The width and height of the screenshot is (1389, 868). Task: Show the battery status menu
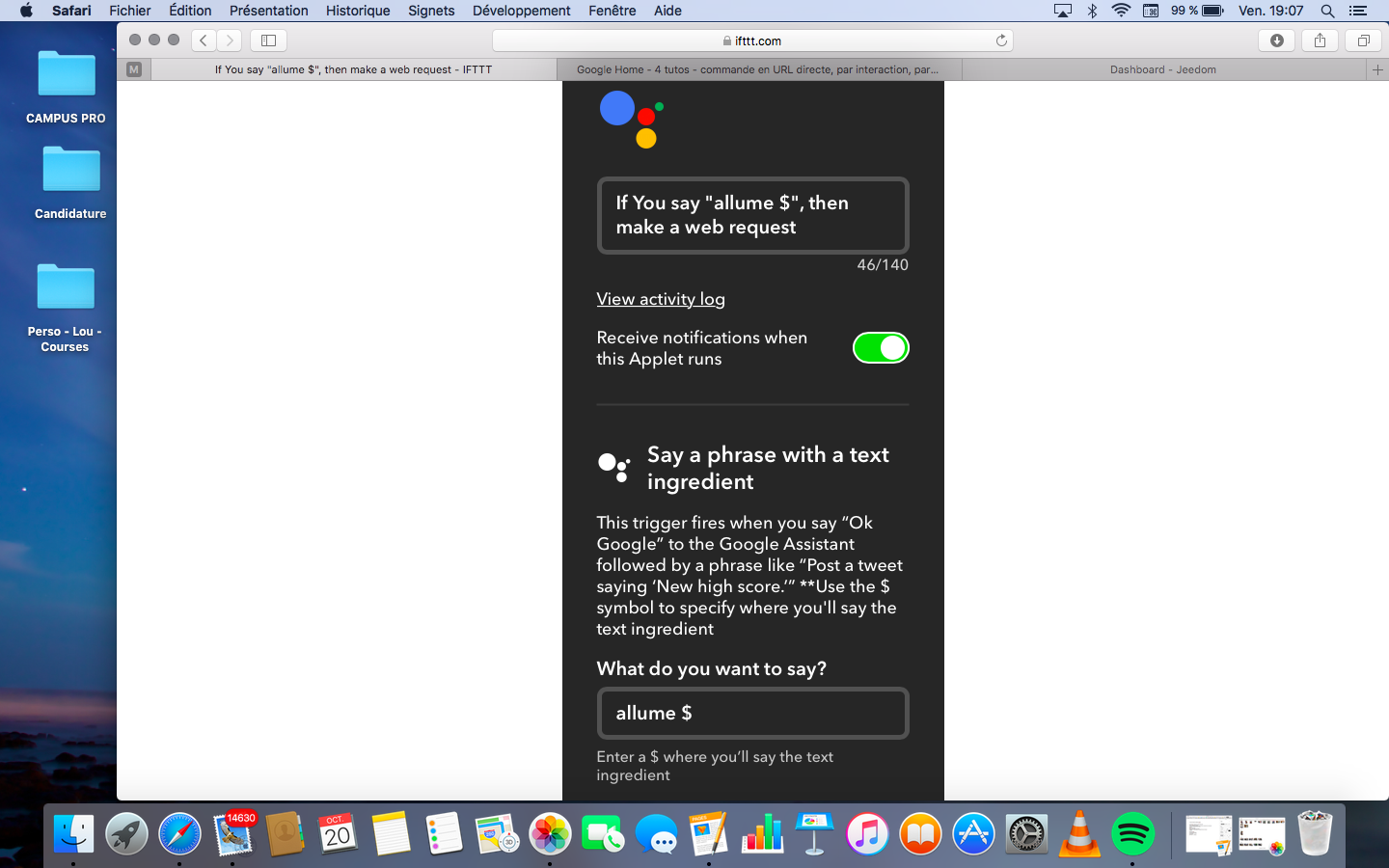[1197, 11]
